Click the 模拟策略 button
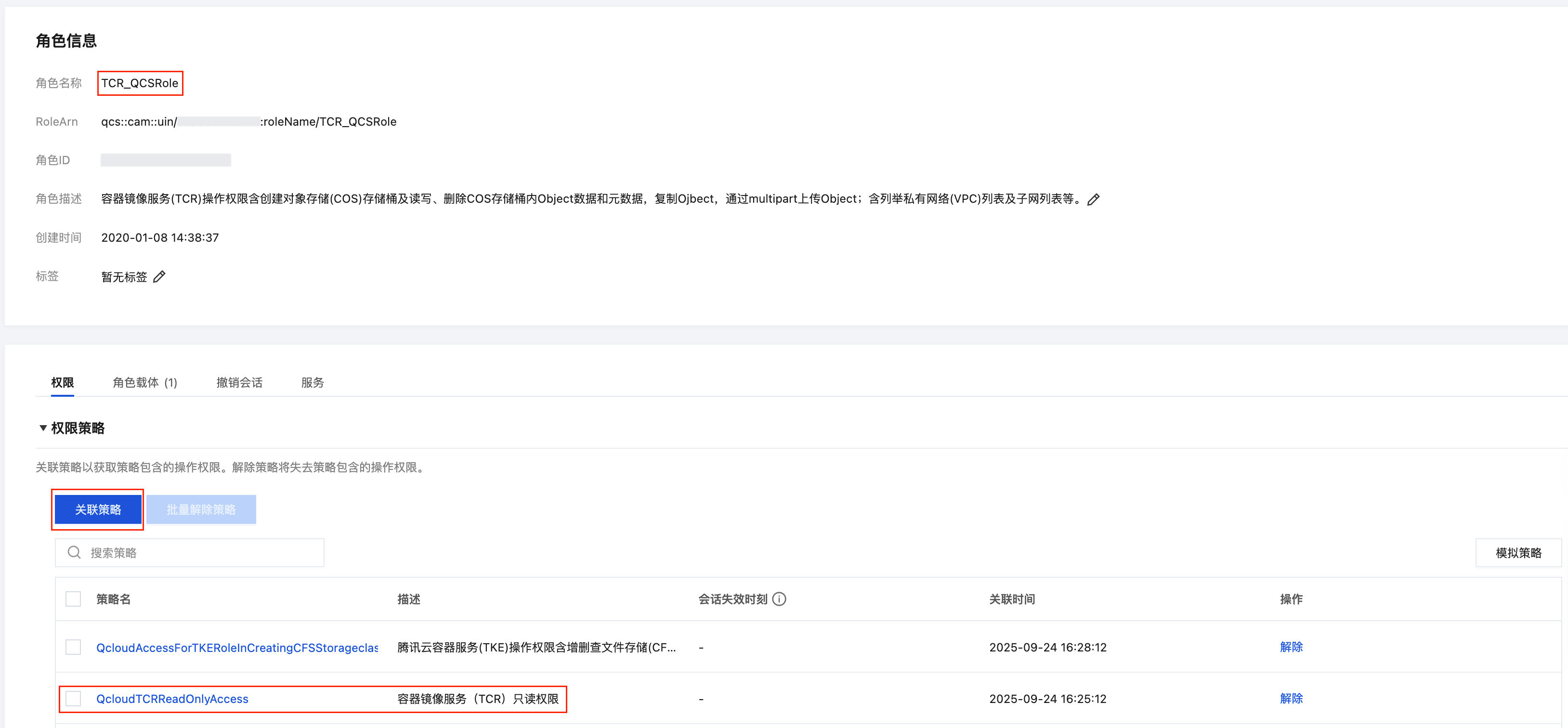This screenshot has width=1568, height=728. (x=1518, y=553)
